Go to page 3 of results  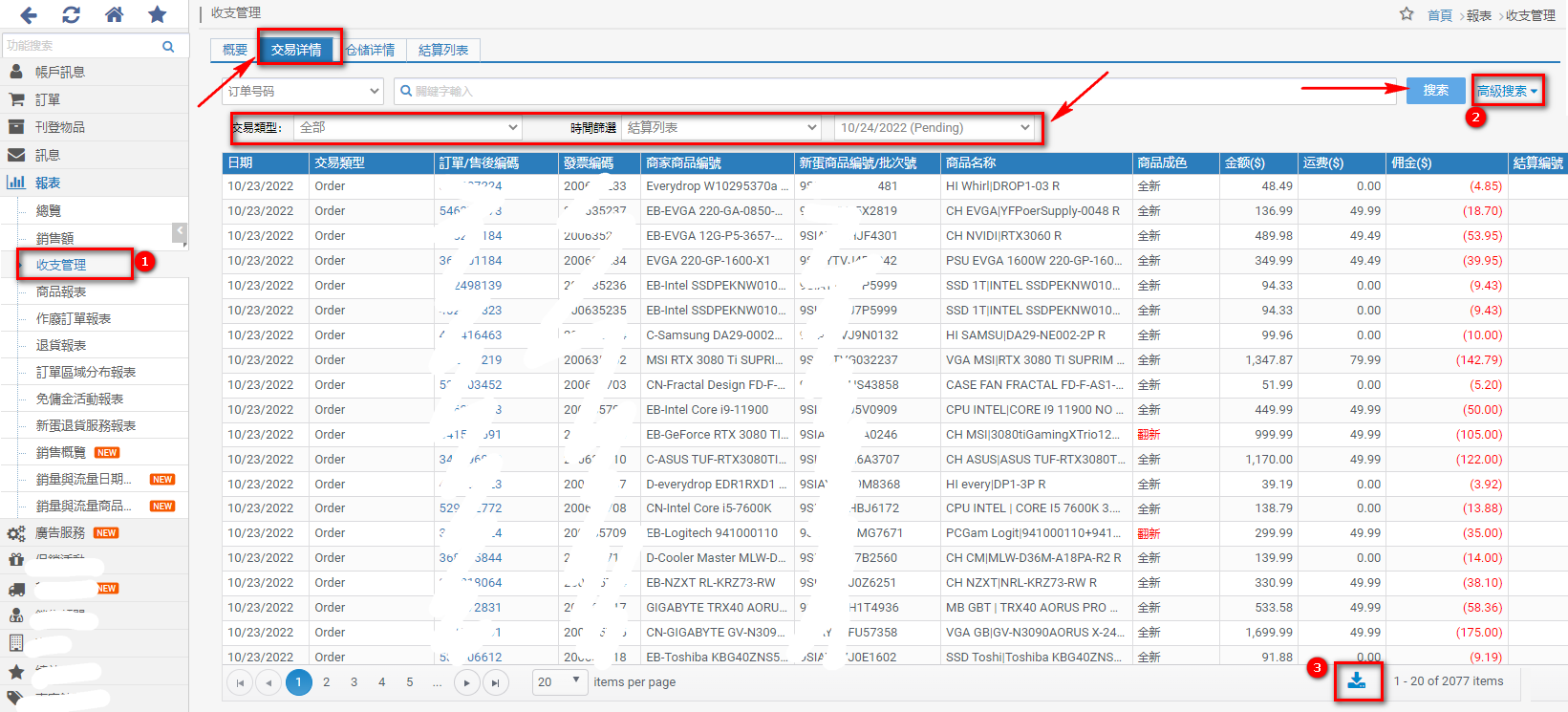click(354, 682)
